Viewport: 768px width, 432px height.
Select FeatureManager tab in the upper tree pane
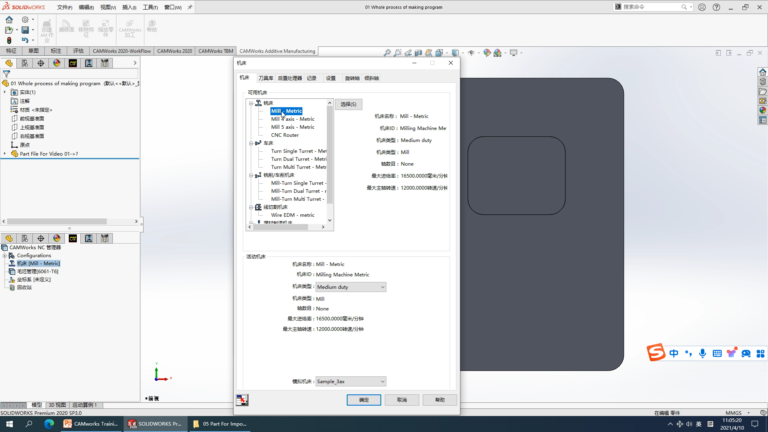click(9, 63)
